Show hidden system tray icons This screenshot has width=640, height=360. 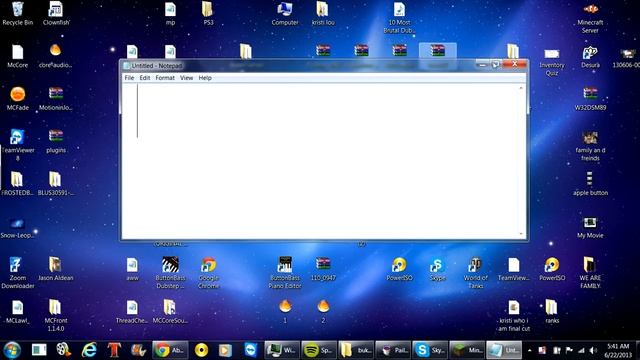tap(529, 350)
